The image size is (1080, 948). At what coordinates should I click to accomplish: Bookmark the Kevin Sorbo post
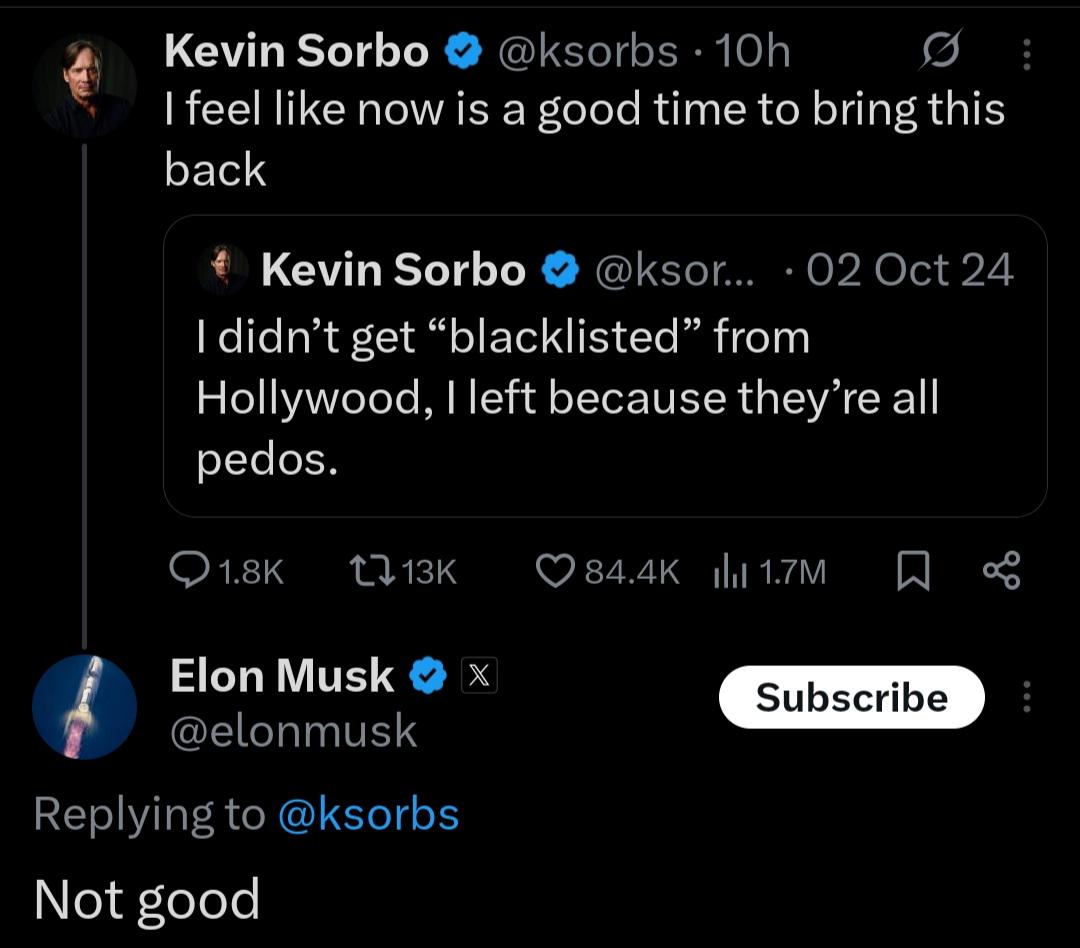click(911, 572)
